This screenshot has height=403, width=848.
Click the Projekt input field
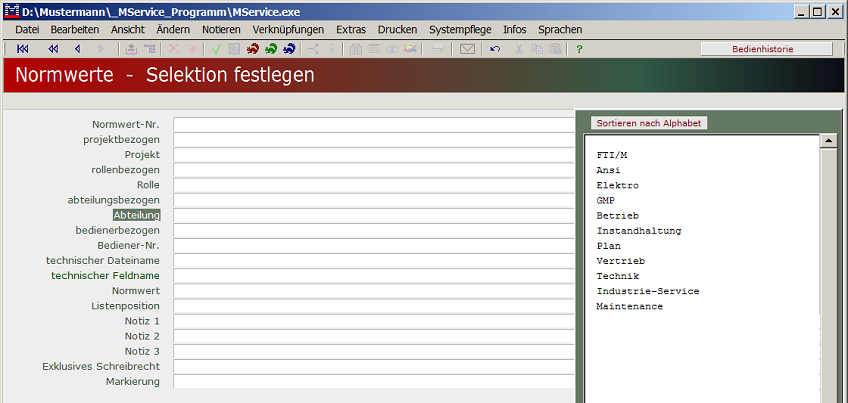click(373, 155)
